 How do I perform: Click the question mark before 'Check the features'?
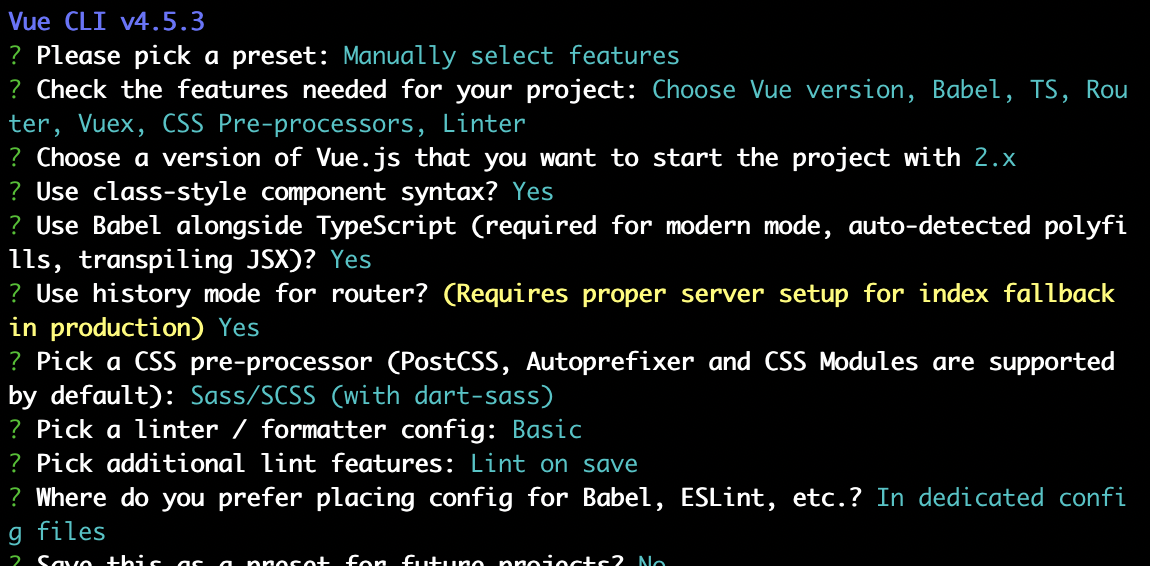click(x=15, y=90)
